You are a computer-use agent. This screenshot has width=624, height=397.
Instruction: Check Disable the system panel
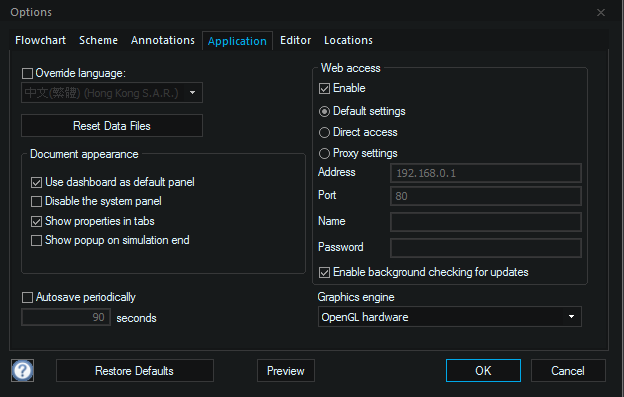coord(36,202)
